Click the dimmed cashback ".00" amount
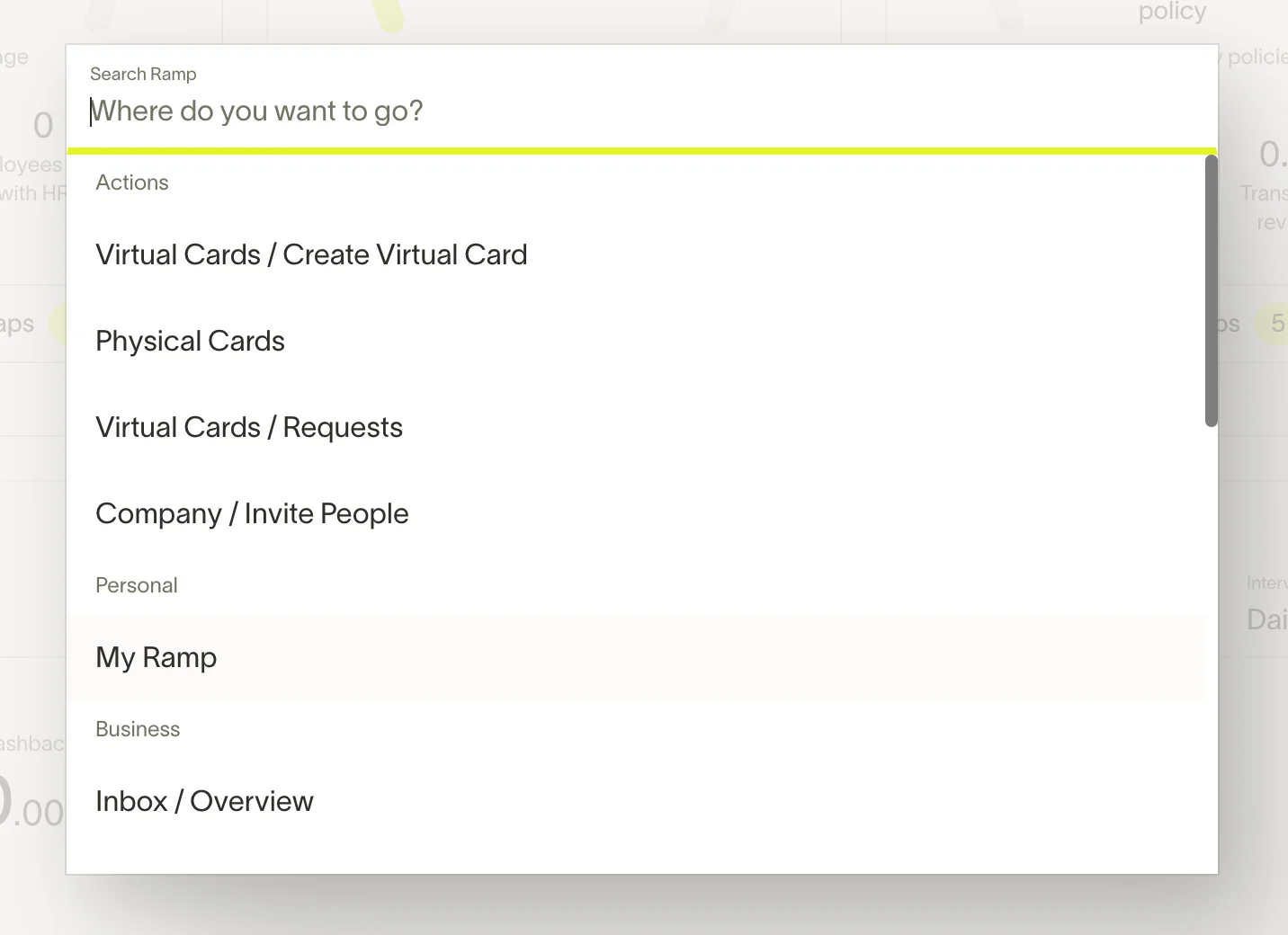Screen dimensions: 1288x935 point(38,814)
